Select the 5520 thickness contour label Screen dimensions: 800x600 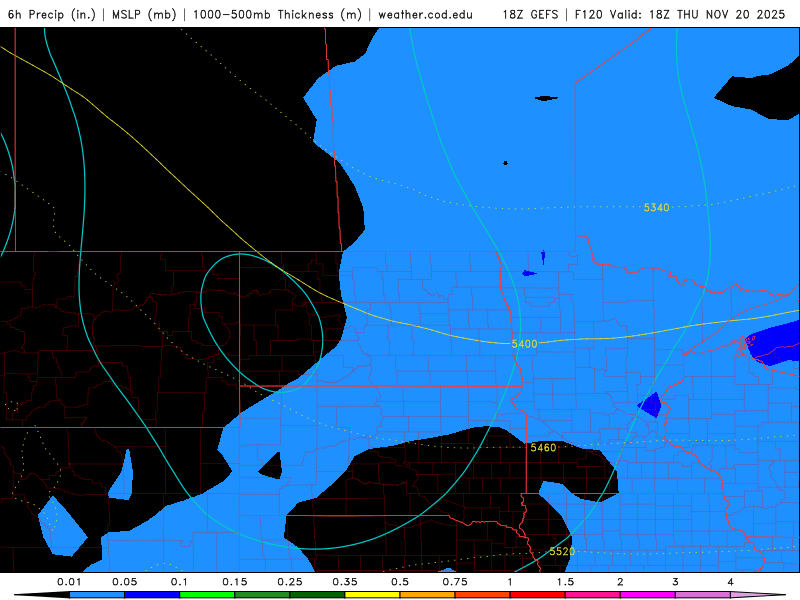click(x=562, y=551)
